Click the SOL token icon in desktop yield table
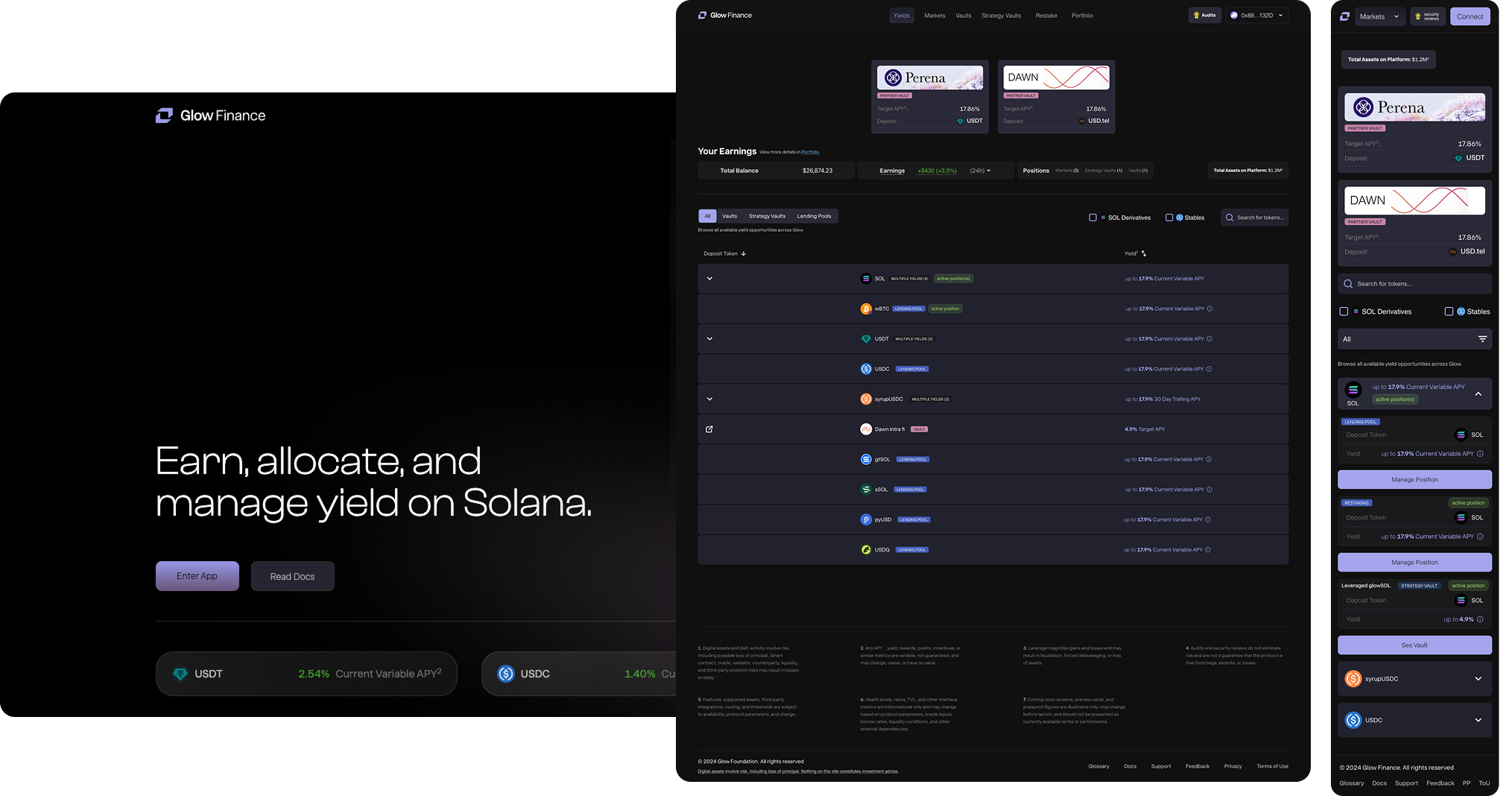 tap(866, 279)
